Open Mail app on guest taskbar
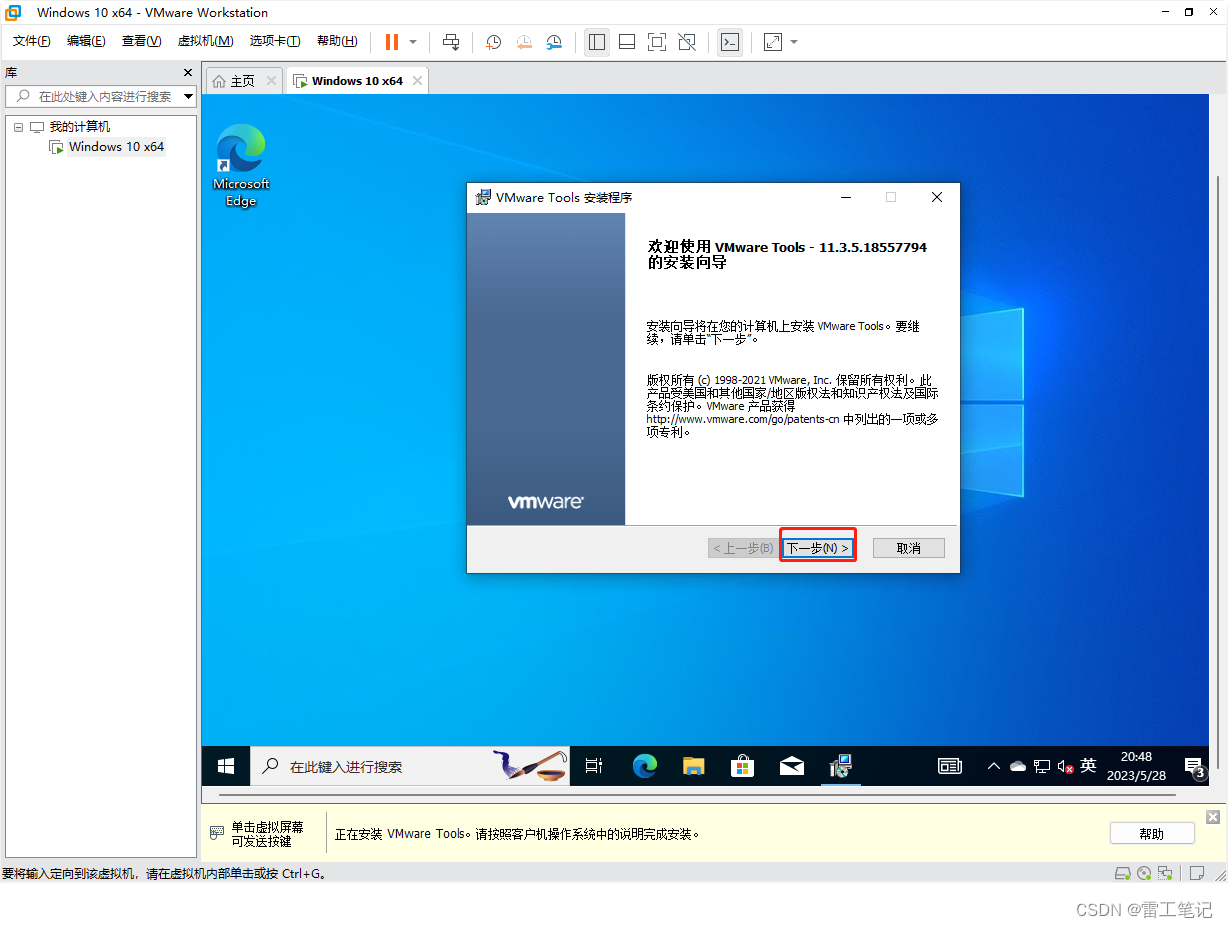Viewport: 1228px width, 928px height. tap(792, 766)
